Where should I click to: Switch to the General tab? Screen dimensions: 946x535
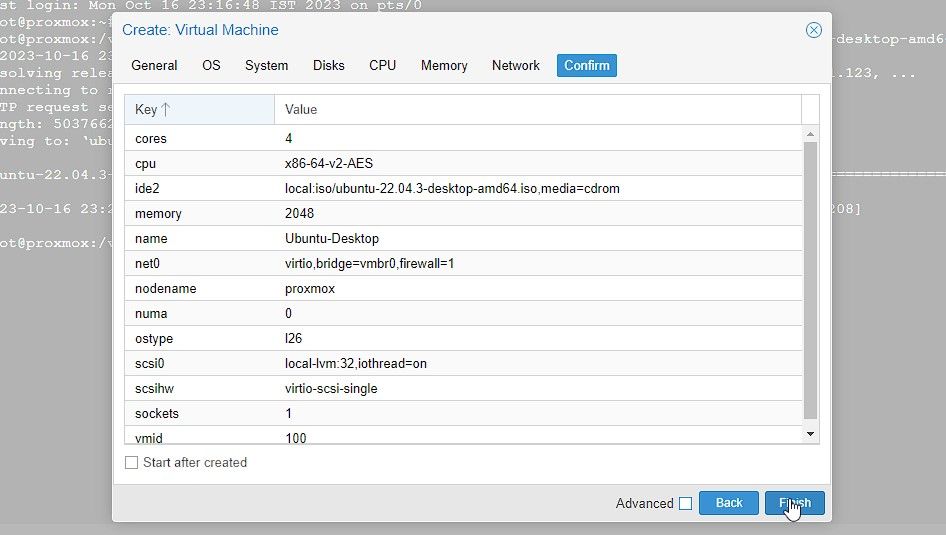pyautogui.click(x=154, y=66)
